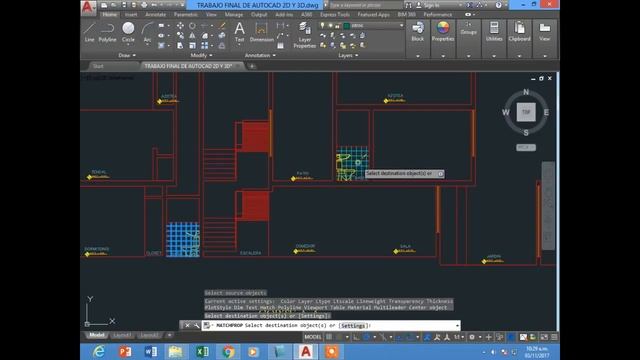Open the Manage ribbon tab
The width and height of the screenshot is (640, 360).
[x=234, y=14]
